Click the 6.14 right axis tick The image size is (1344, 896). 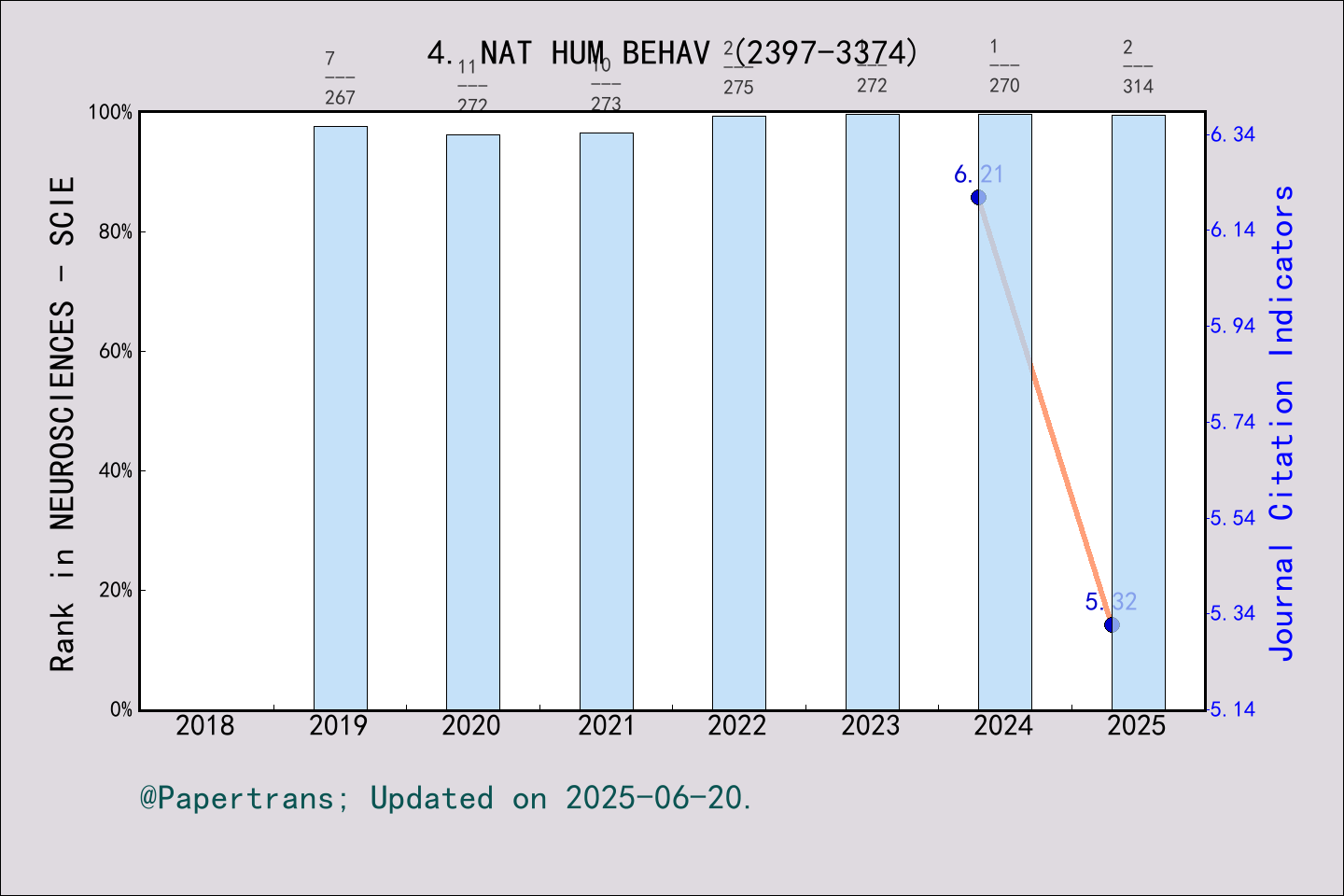1233,230
